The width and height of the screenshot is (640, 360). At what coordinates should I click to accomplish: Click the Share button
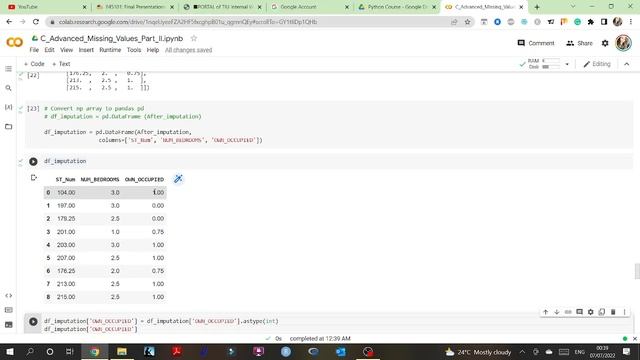pos(579,43)
